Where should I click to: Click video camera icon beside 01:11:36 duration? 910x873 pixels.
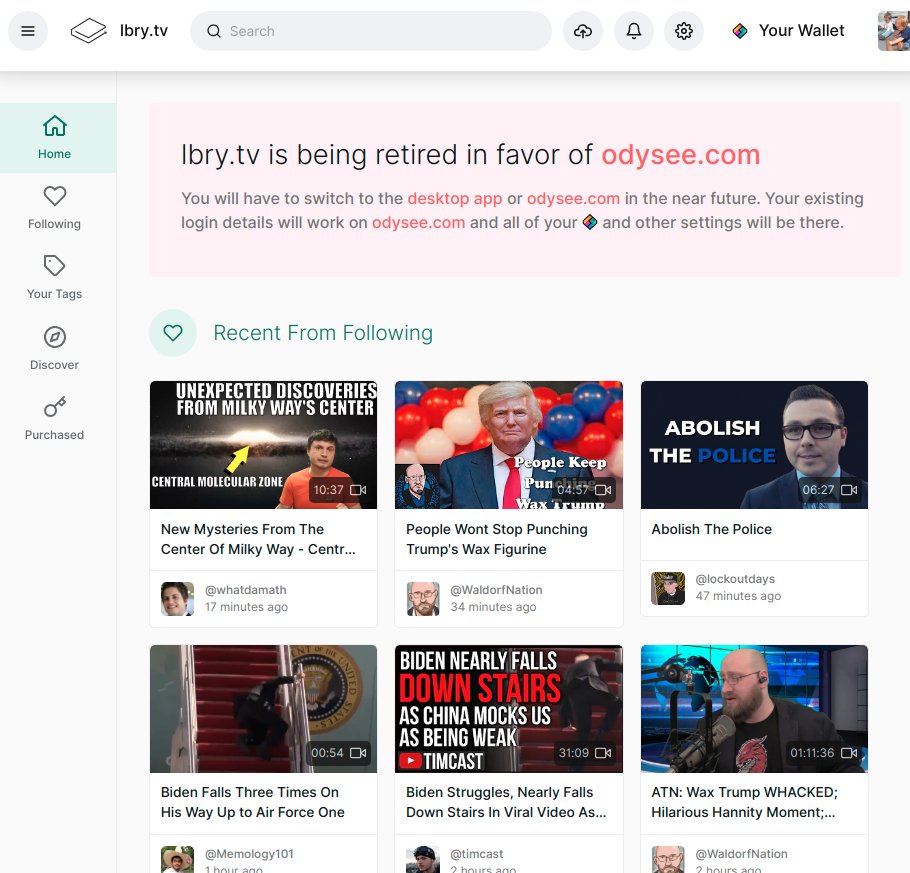click(849, 753)
